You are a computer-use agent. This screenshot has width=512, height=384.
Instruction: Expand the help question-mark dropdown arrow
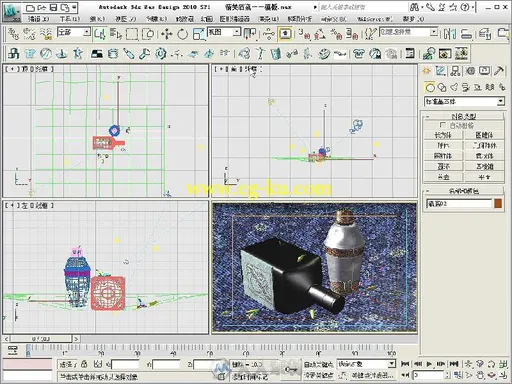coord(473,7)
